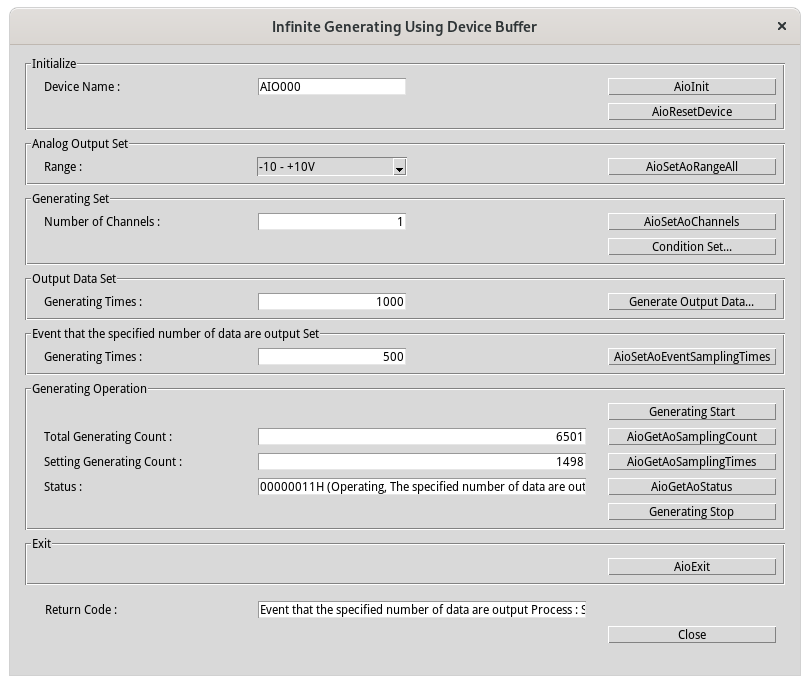The width and height of the screenshot is (810, 685).
Task: Click the event Generating Times field showing 500
Action: point(332,357)
